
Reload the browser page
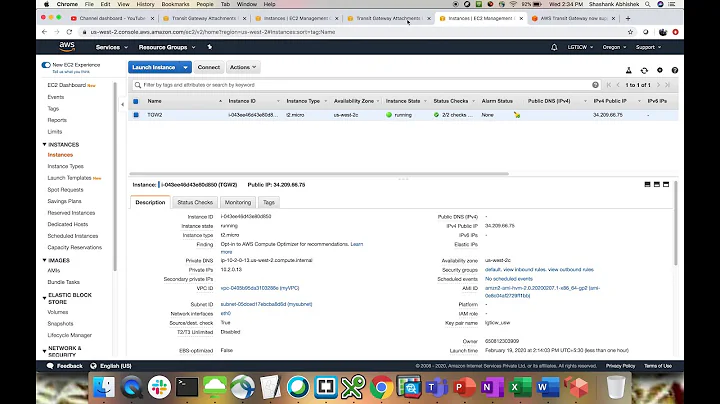pos(69,32)
